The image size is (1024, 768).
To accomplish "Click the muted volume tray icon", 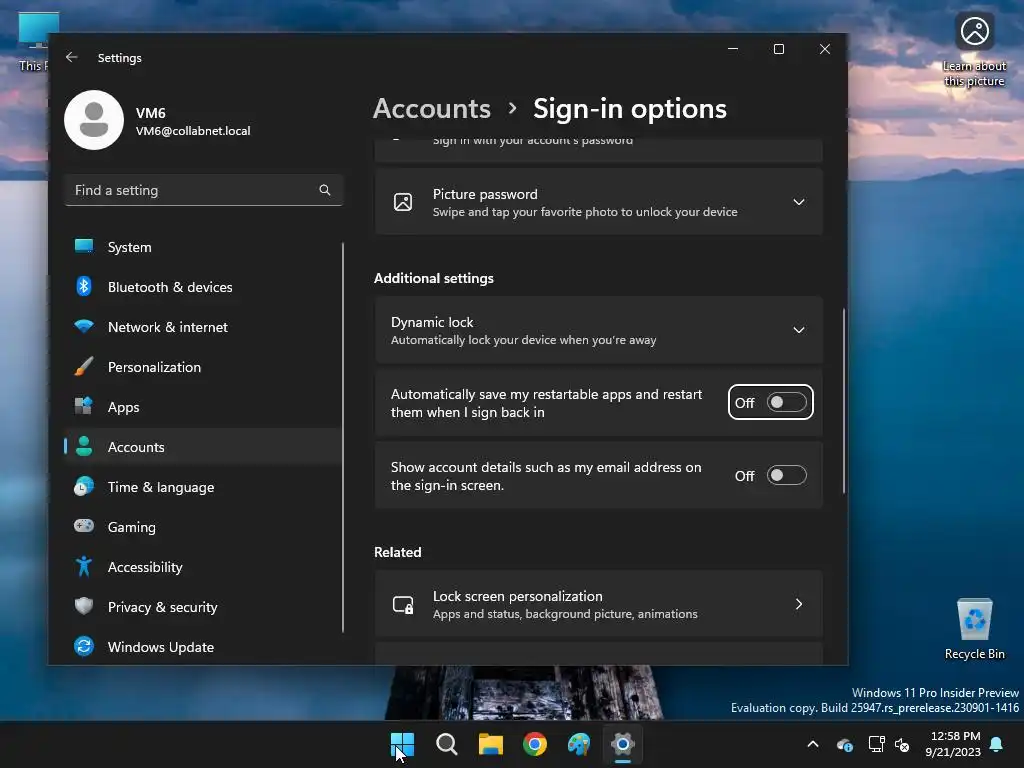I will 902,744.
